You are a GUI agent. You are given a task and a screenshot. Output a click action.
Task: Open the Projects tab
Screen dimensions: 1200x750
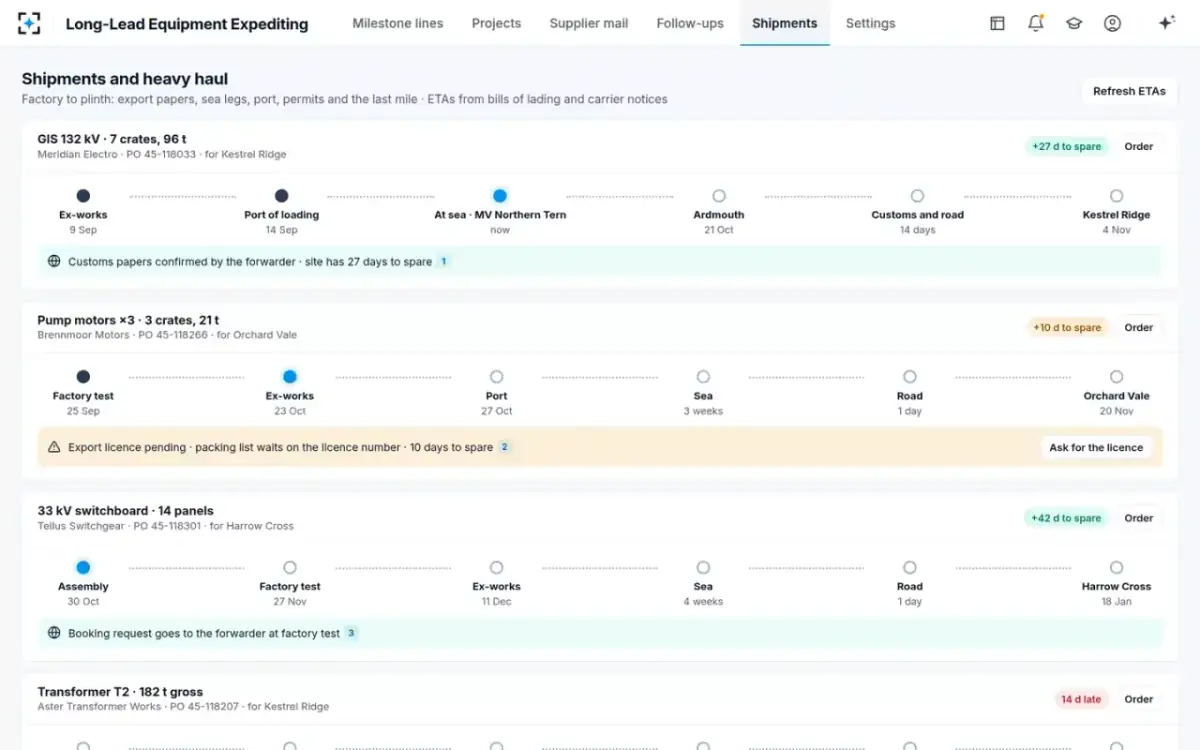[496, 23]
